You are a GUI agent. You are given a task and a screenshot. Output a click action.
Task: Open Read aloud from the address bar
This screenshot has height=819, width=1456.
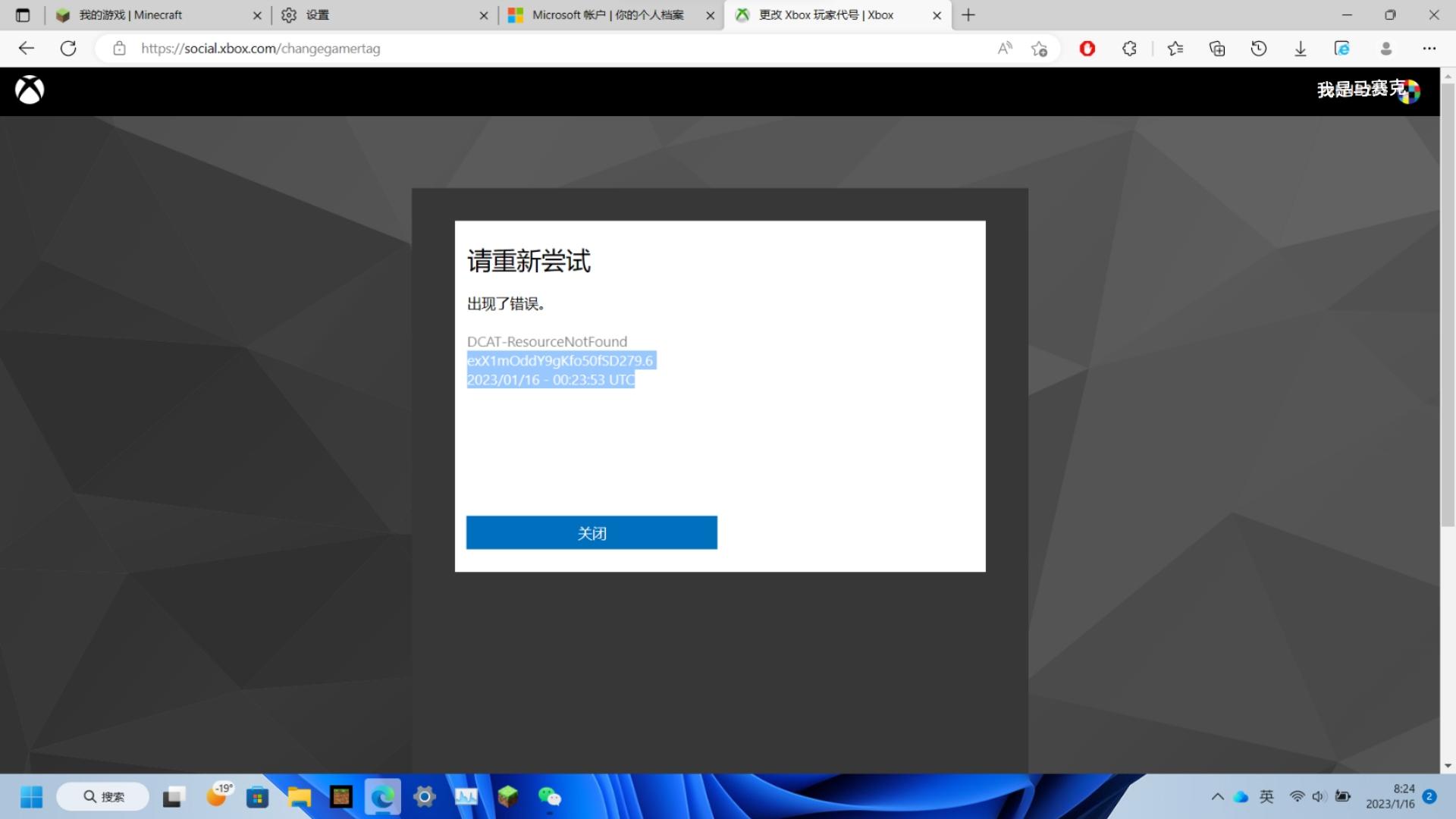tap(1005, 49)
